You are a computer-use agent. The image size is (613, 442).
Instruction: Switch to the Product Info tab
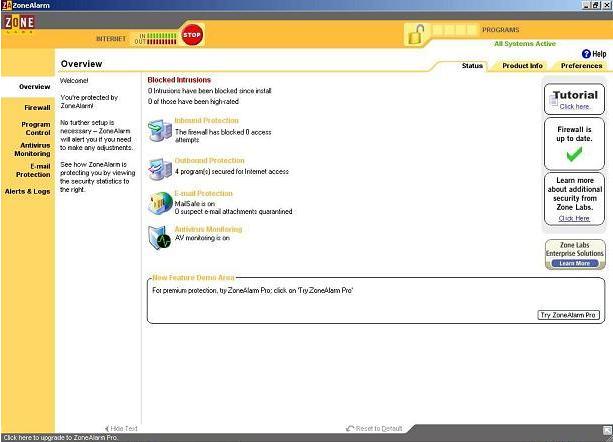coord(522,66)
